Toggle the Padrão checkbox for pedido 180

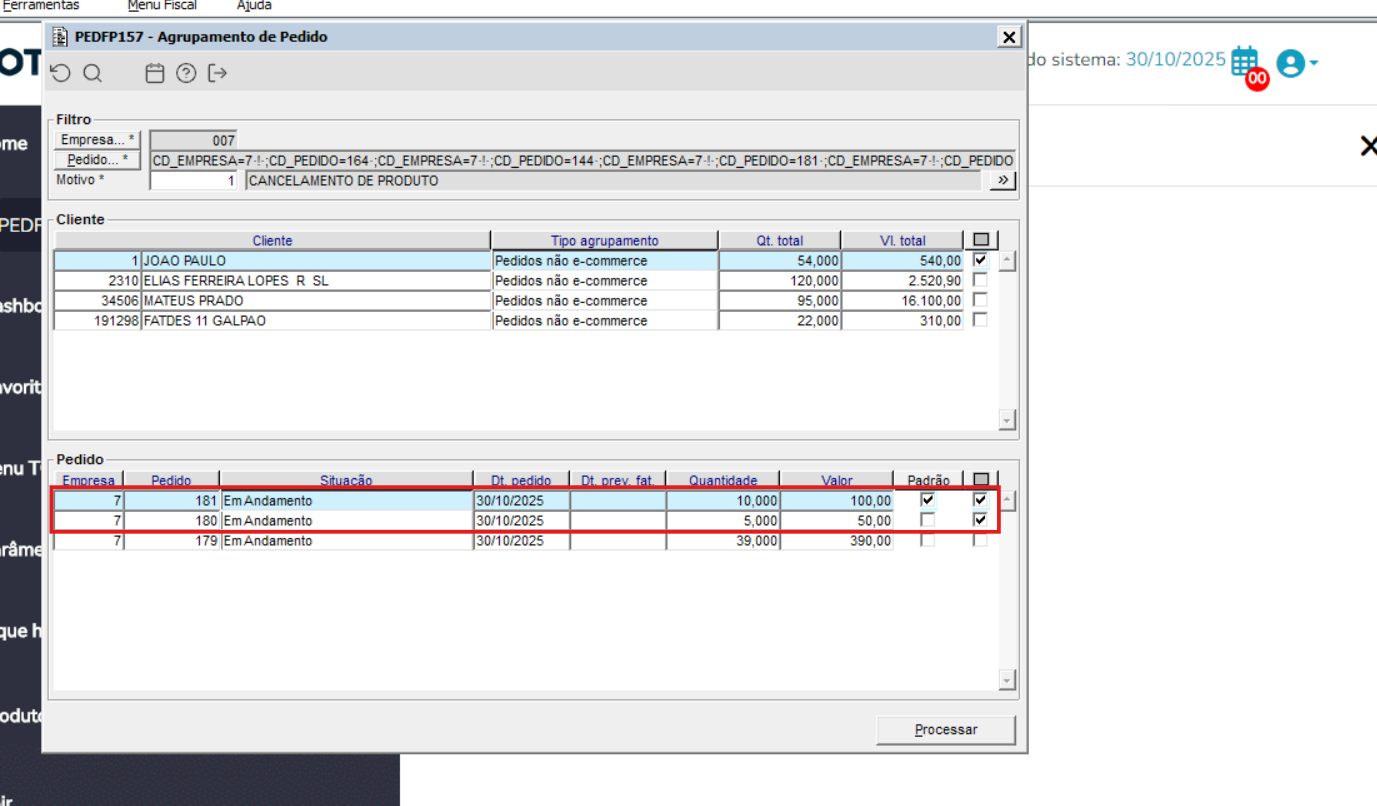pyautogui.click(x=928, y=520)
